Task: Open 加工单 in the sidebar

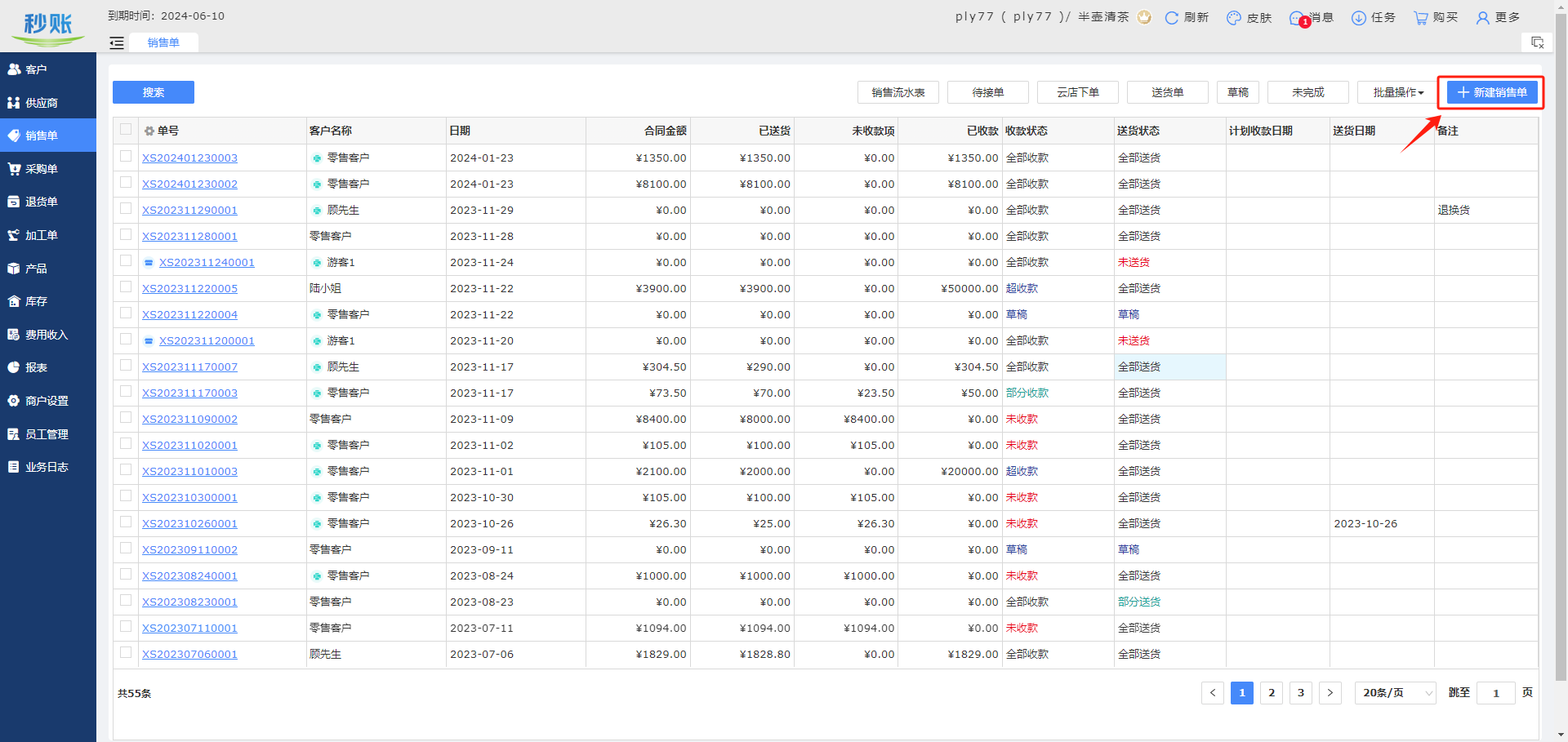Action: [48, 235]
